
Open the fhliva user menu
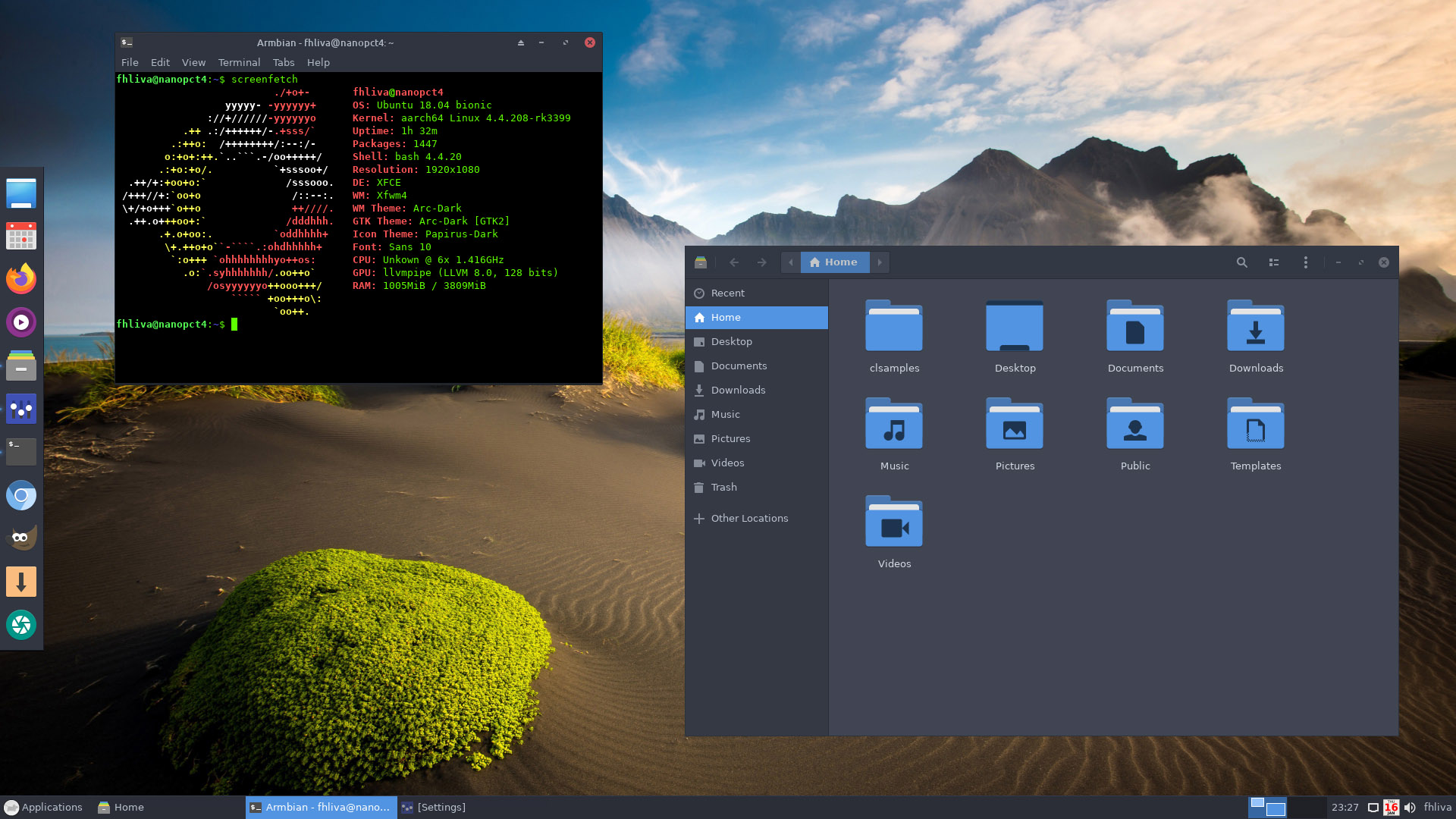point(1437,808)
